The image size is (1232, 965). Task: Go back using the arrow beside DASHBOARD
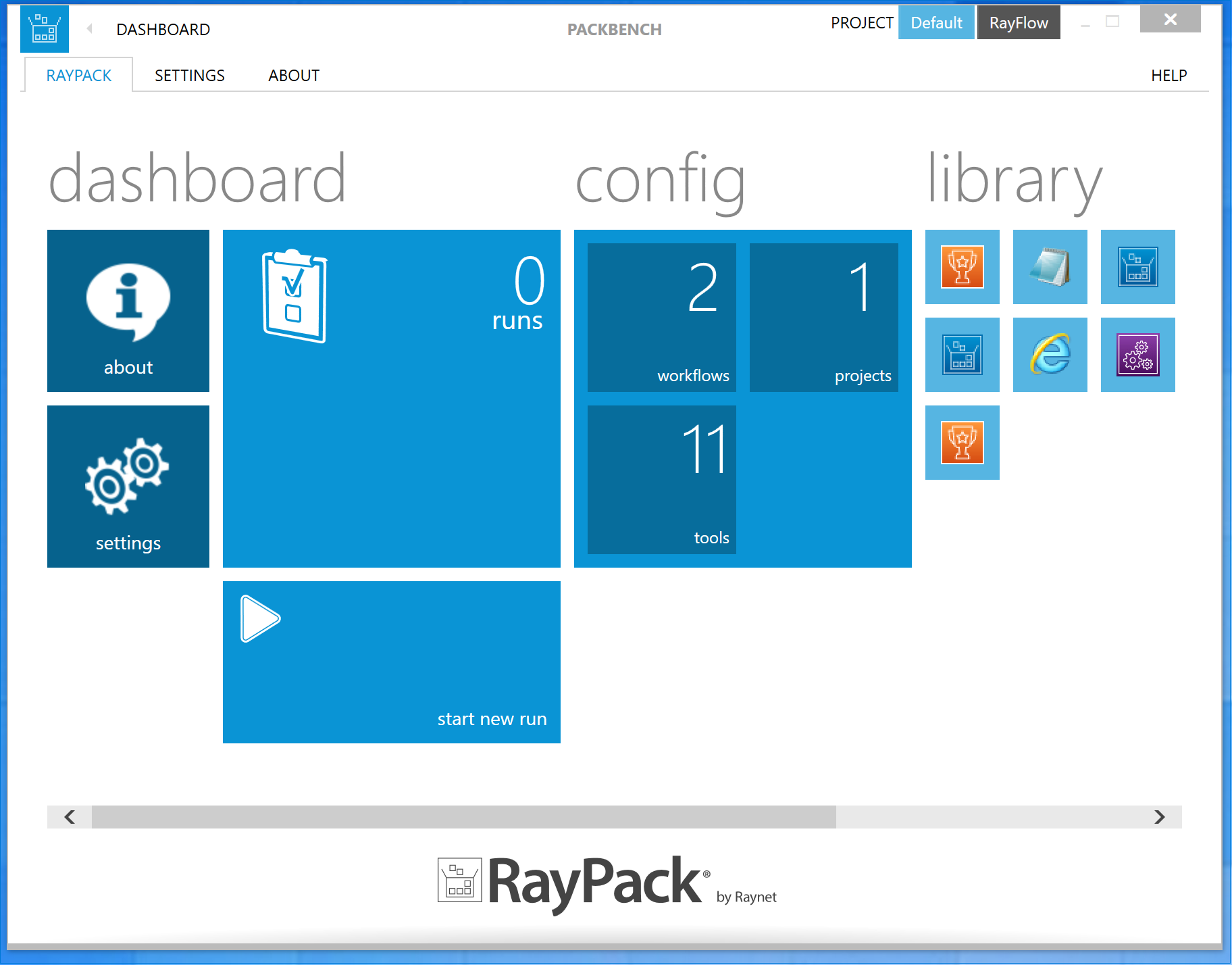tap(89, 29)
